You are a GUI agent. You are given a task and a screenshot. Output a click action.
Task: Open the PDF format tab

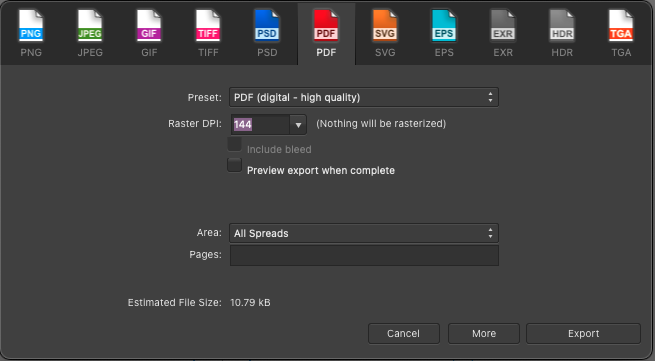(326, 34)
